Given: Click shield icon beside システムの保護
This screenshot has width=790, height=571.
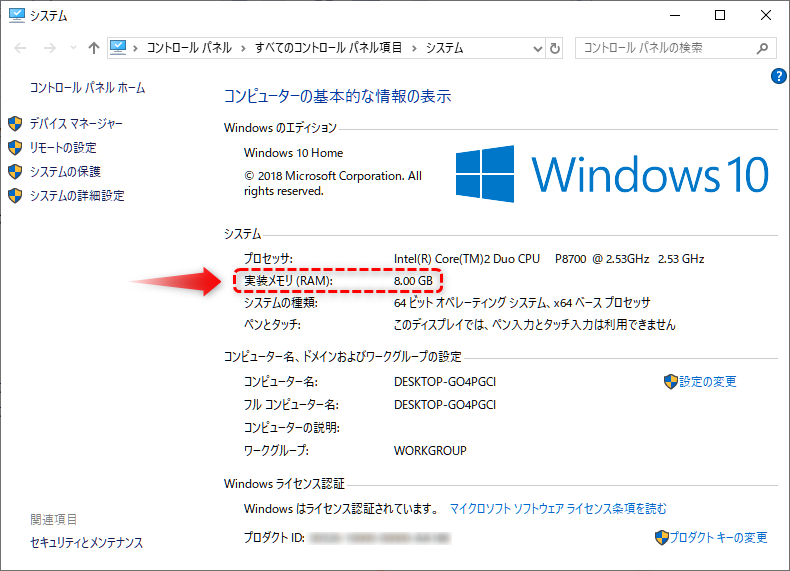Looking at the screenshot, I should click(x=15, y=171).
